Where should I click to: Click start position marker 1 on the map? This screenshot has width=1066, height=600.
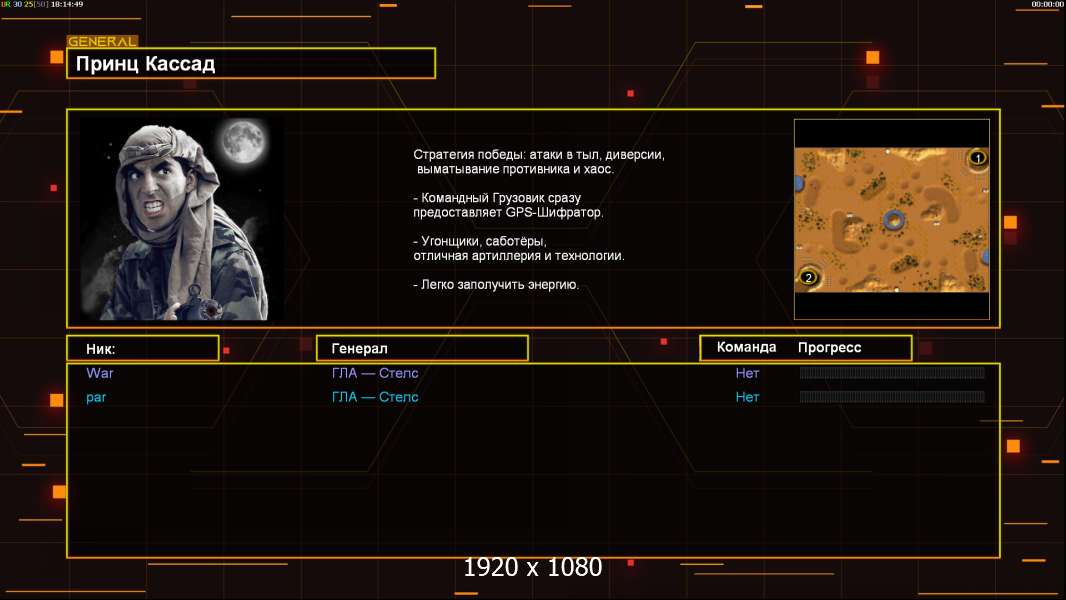pos(977,158)
